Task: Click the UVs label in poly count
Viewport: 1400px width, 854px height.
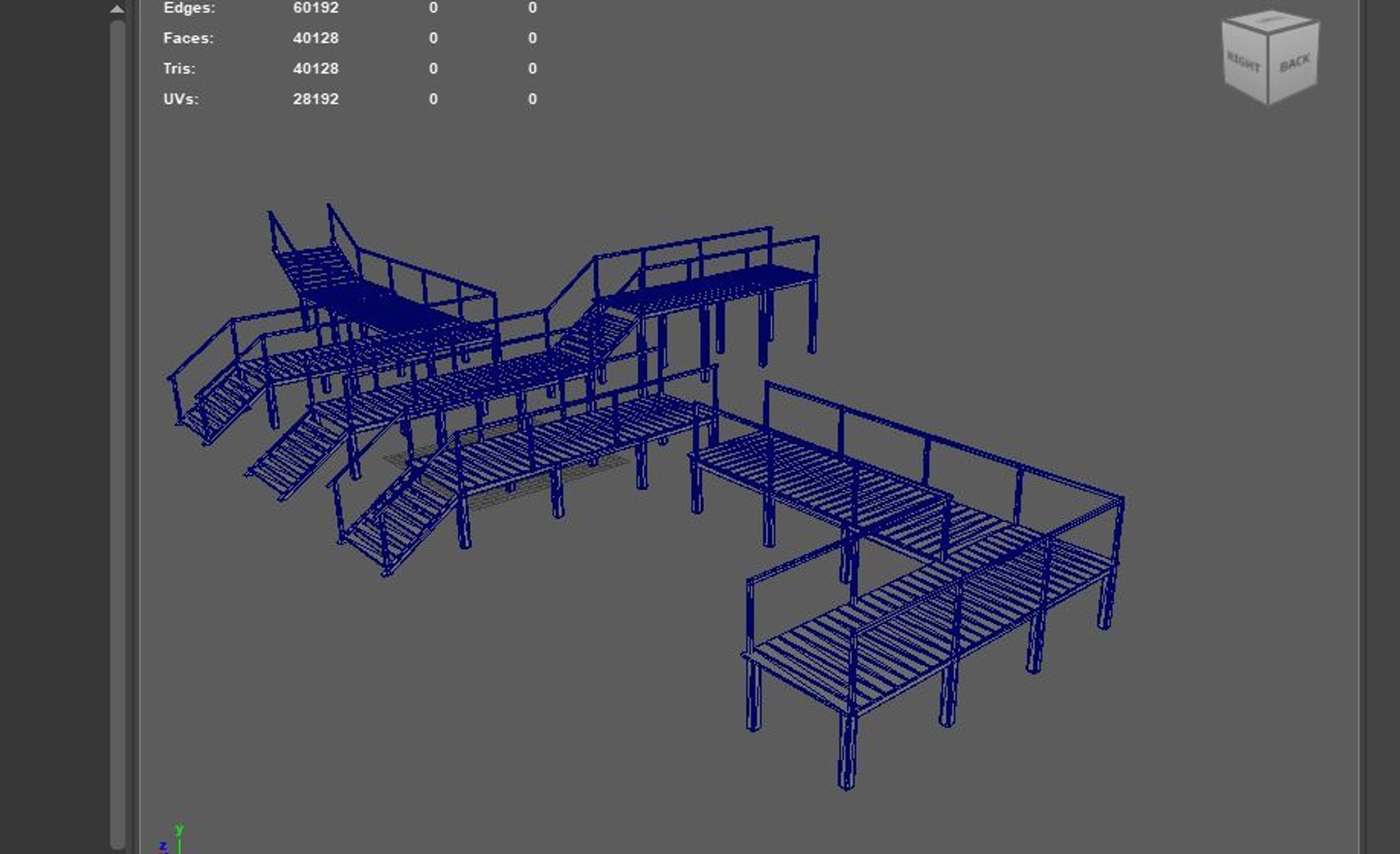Action: coord(180,99)
